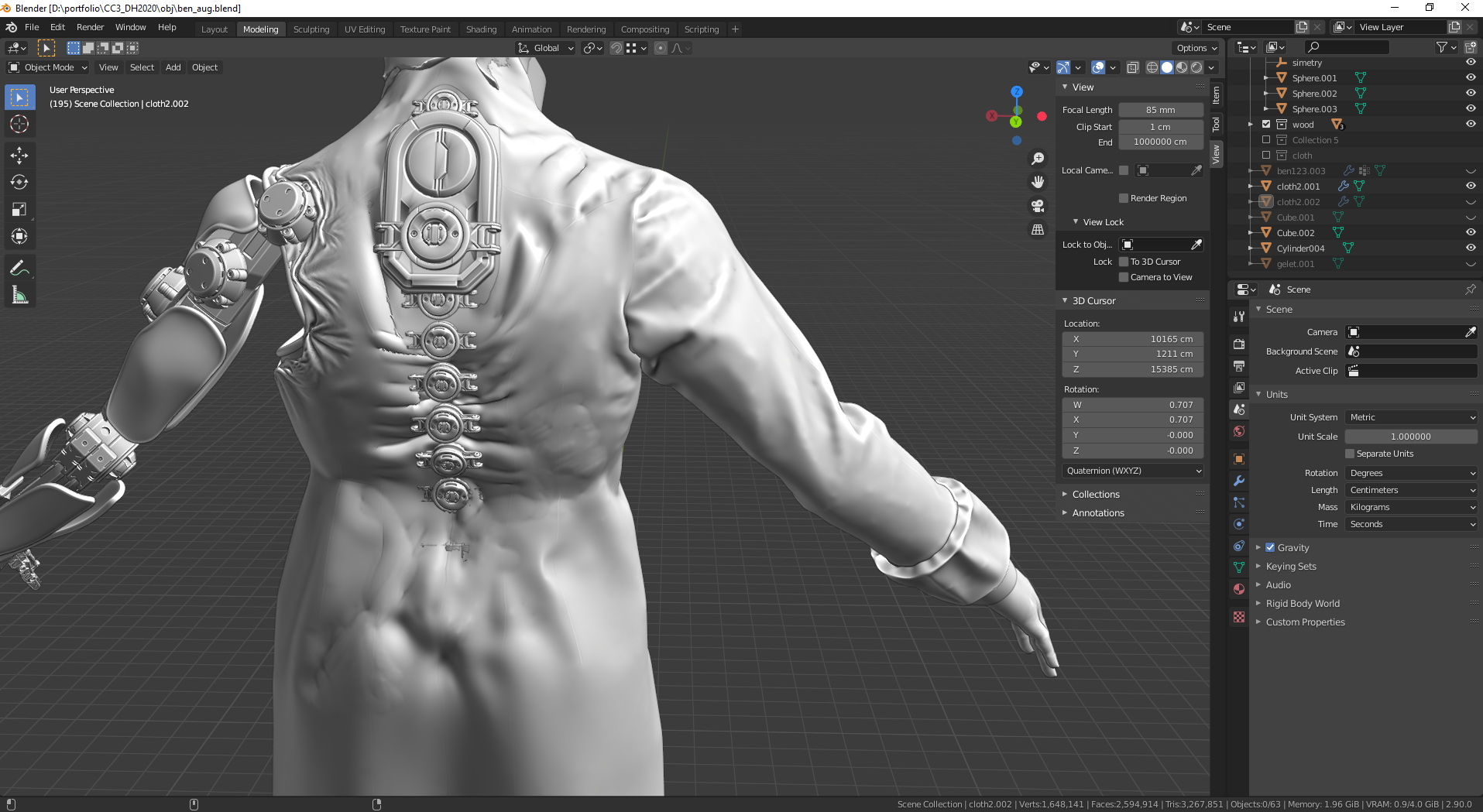The image size is (1483, 812).
Task: Enable the Render Region checkbox
Action: 1124,198
